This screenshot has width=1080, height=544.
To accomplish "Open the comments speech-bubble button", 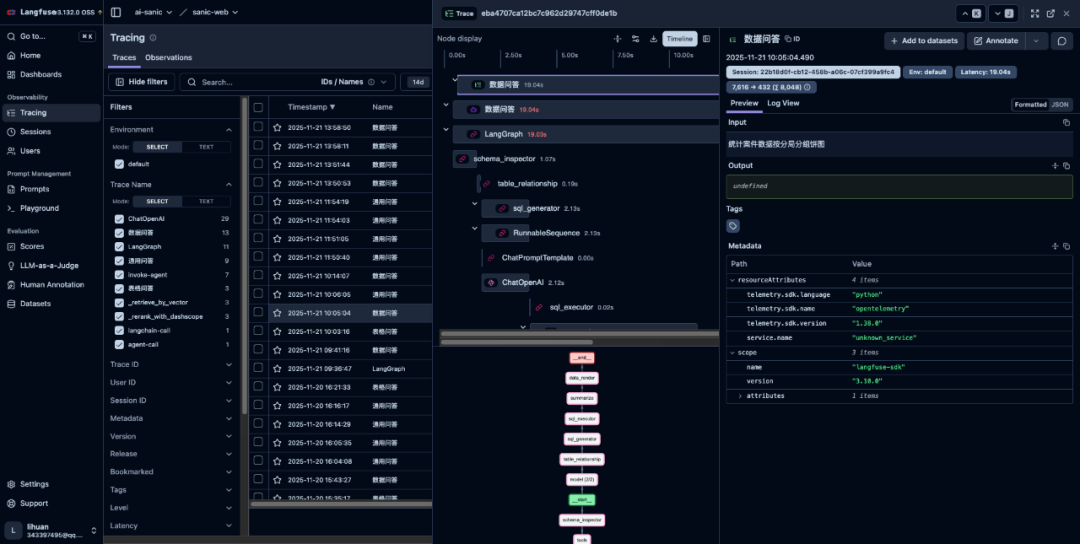I will tap(1062, 41).
